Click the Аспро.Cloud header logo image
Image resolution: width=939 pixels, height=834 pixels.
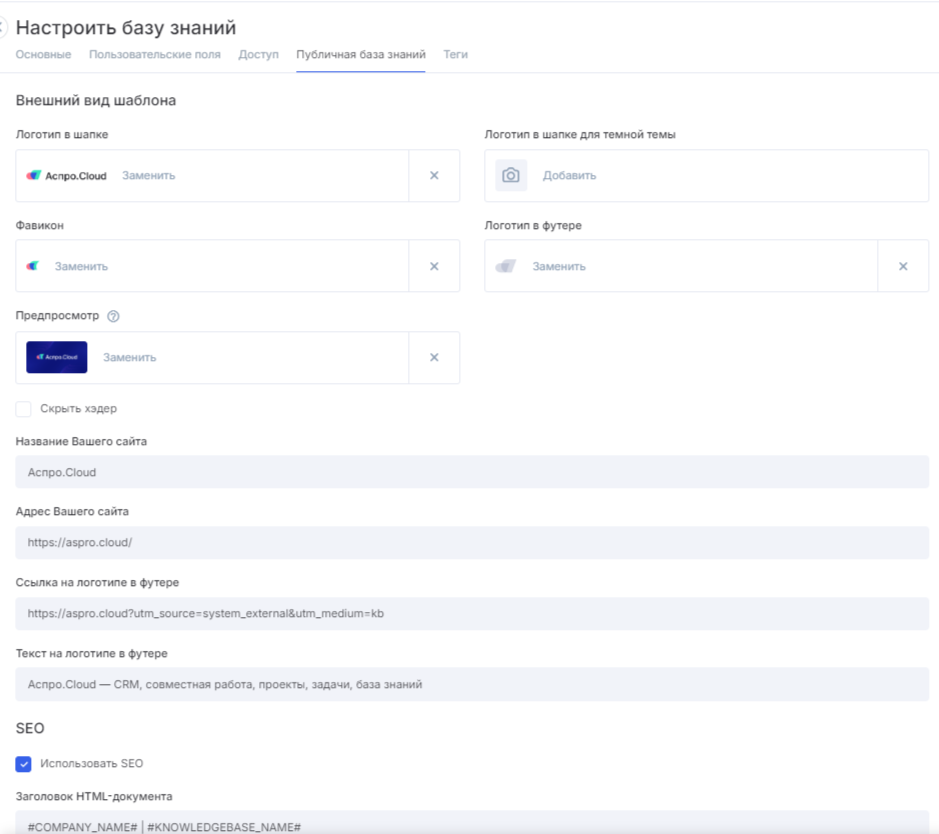pos(67,176)
